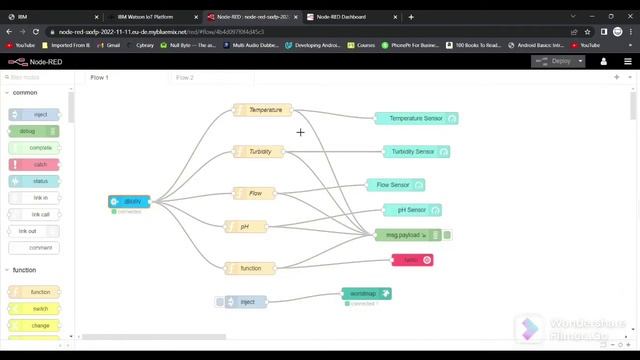Viewport: 640px width, 360px height.
Task: Select the Turbidity function node on canvas
Action: [x=258, y=151]
